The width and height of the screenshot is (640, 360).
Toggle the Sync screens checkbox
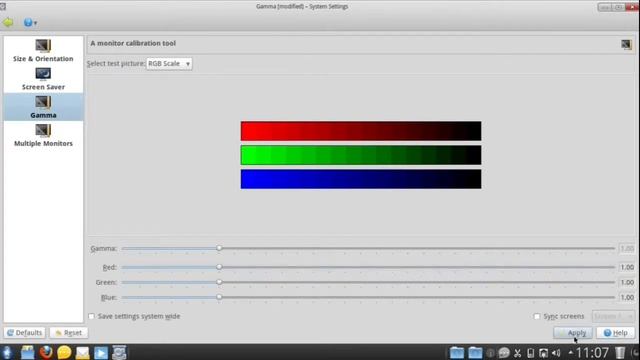(537, 316)
